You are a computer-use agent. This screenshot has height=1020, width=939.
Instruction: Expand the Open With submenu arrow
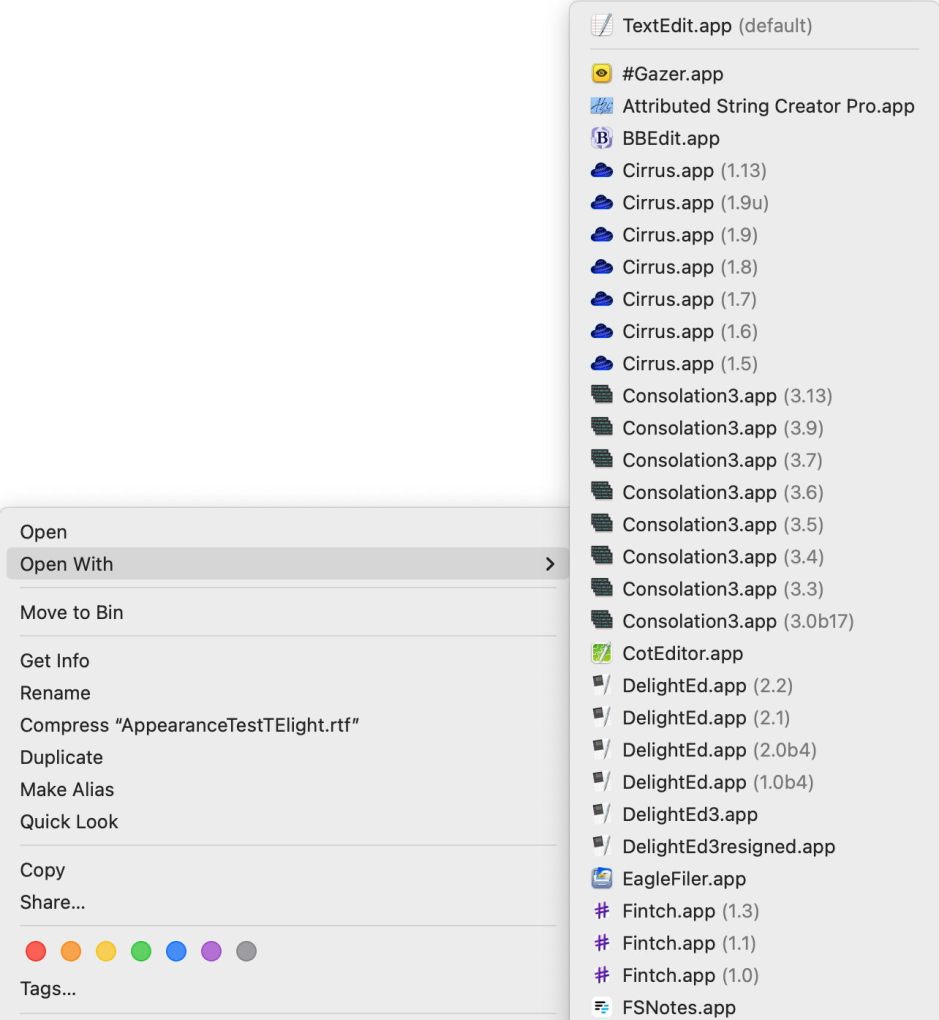coord(549,564)
